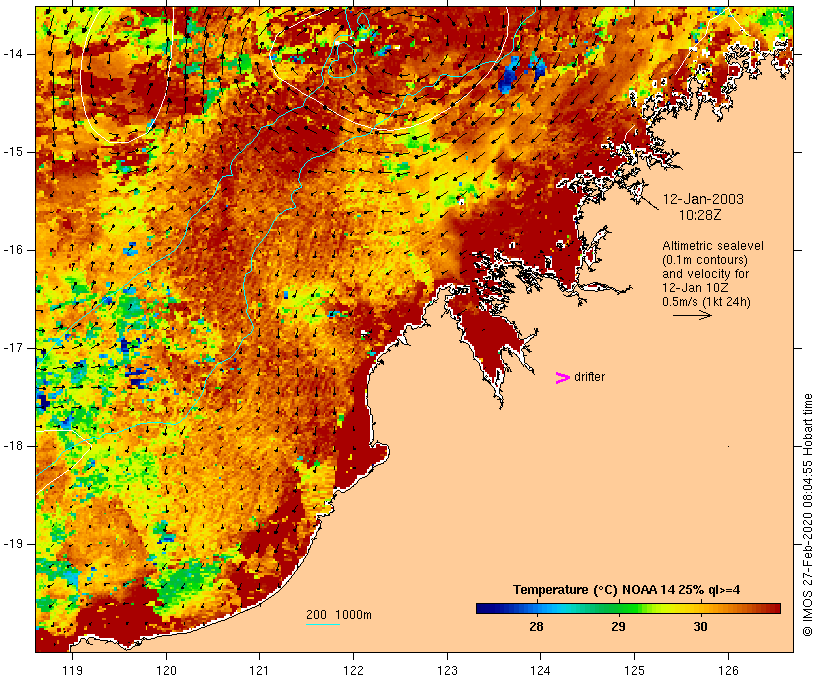The width and height of the screenshot is (820, 680).
Task: Click the 125 longitude axis label
Action: pos(634,670)
